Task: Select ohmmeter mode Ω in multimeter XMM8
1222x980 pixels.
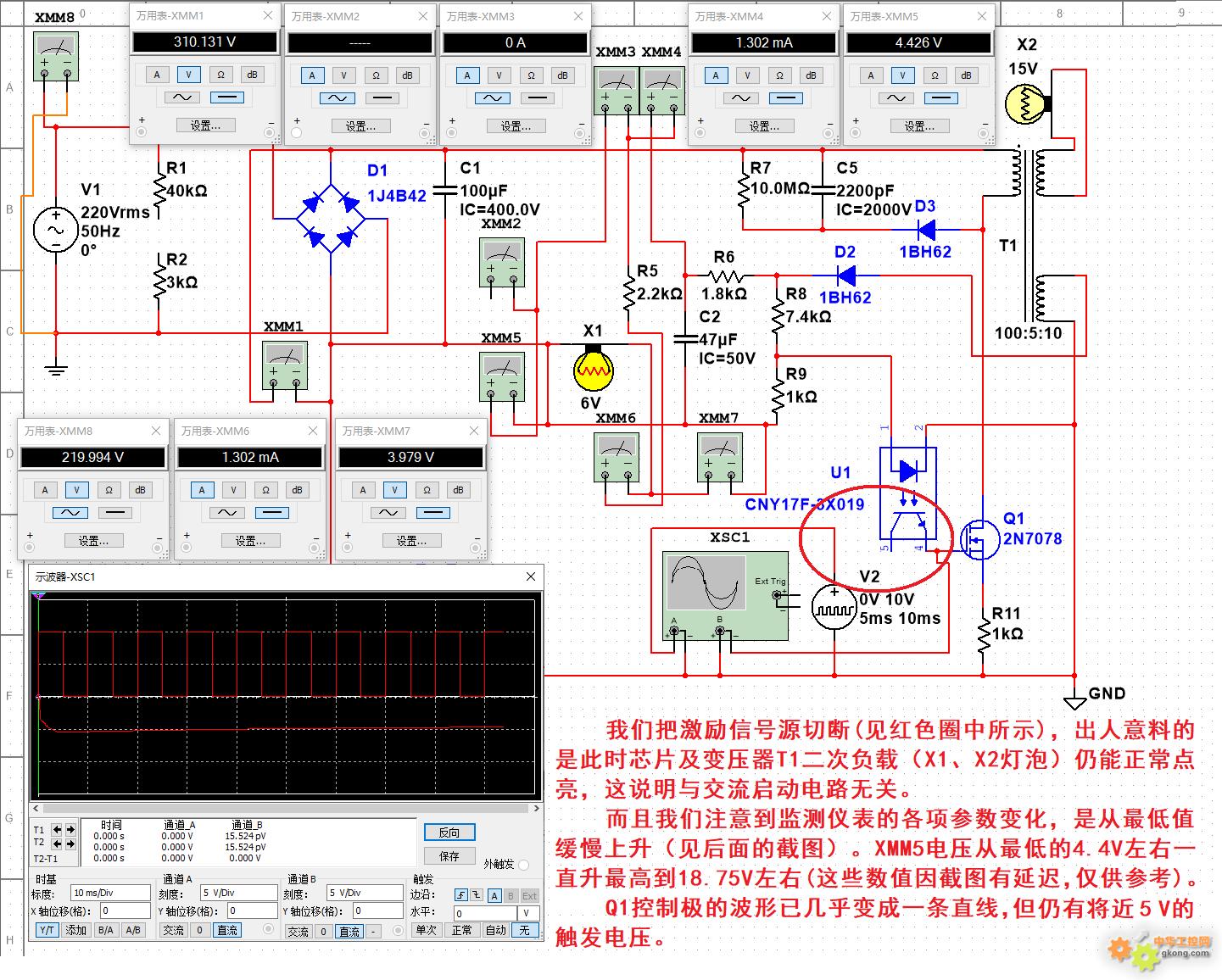Action: click(x=109, y=490)
